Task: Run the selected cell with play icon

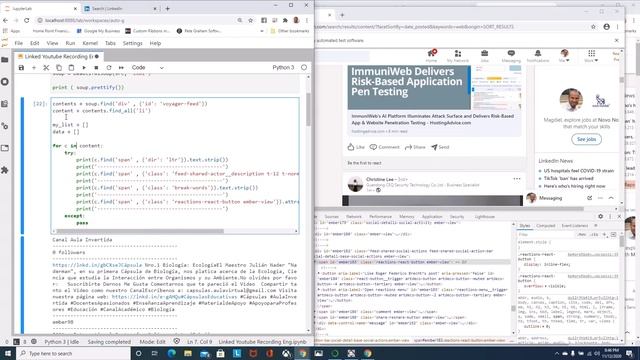Action: [84, 68]
